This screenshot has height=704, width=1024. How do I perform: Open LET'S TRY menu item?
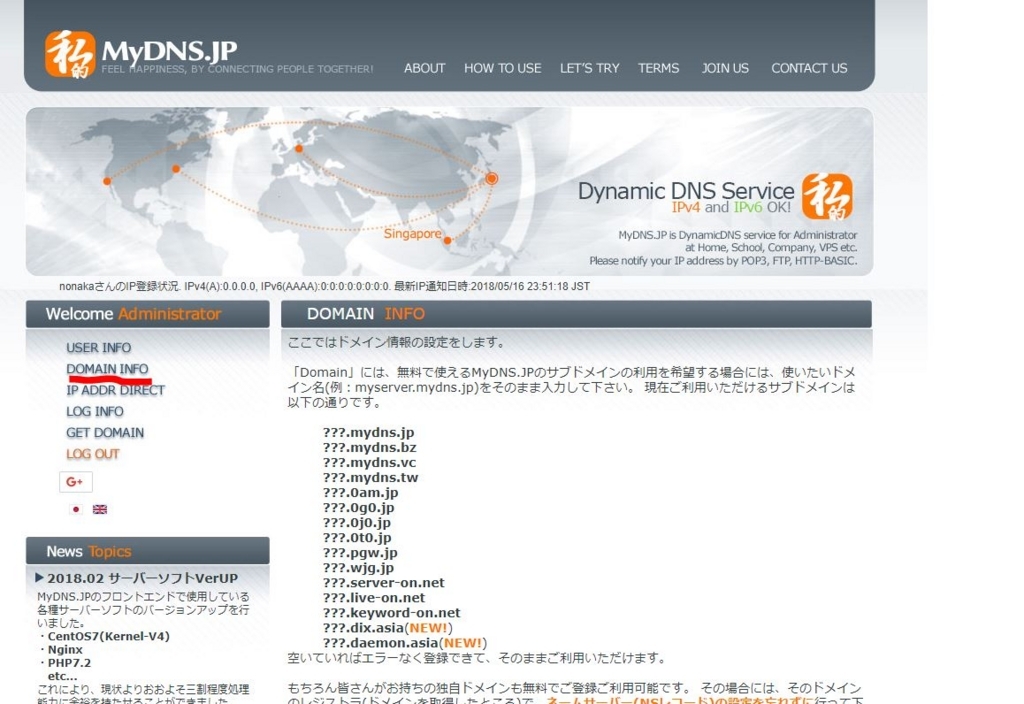pos(589,68)
